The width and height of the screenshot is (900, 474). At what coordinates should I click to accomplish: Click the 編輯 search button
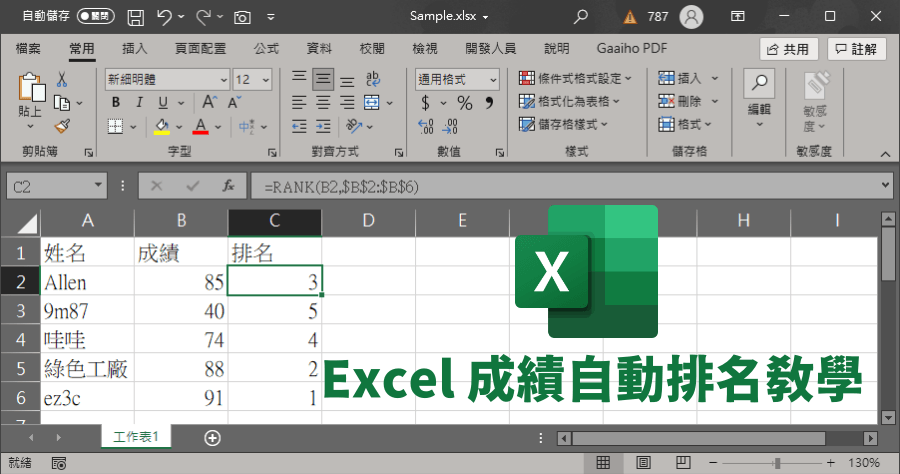759,99
